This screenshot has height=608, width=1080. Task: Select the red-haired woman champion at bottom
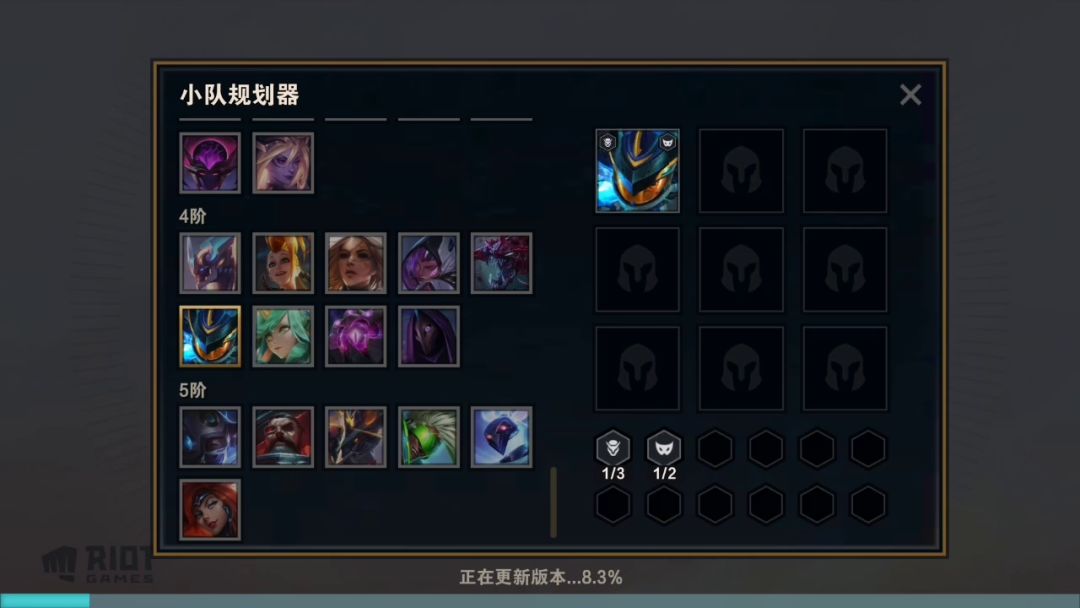(210, 510)
